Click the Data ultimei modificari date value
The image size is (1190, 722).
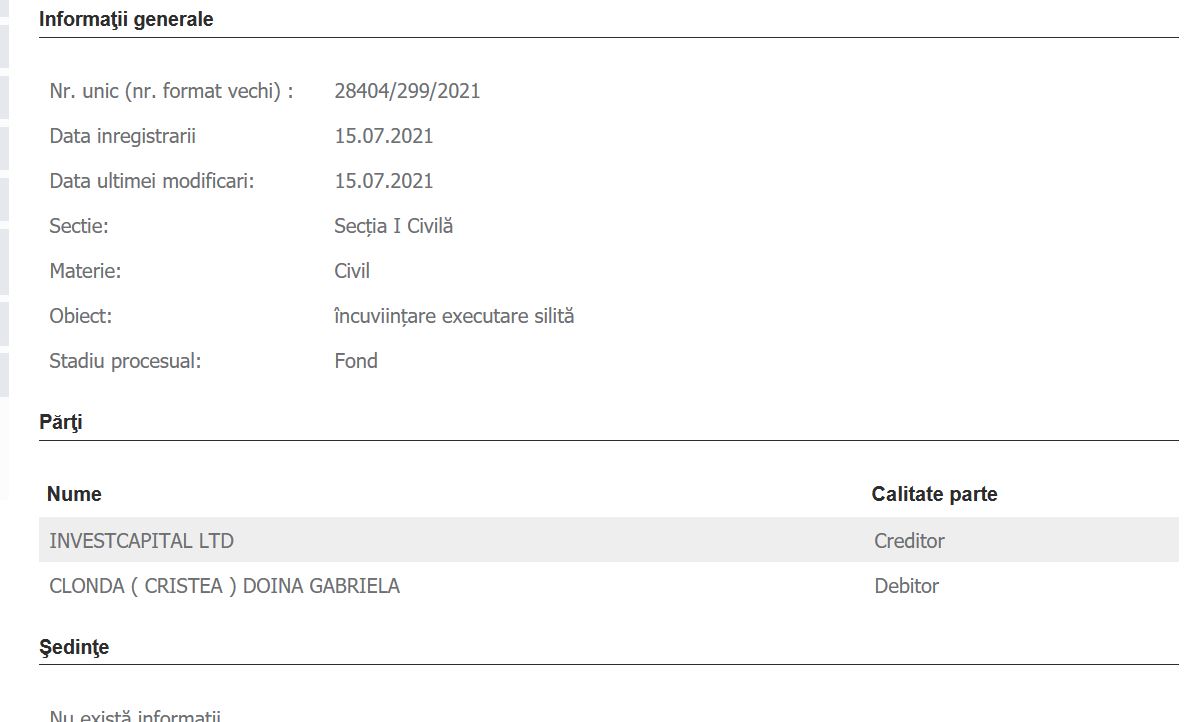pyautogui.click(x=384, y=181)
